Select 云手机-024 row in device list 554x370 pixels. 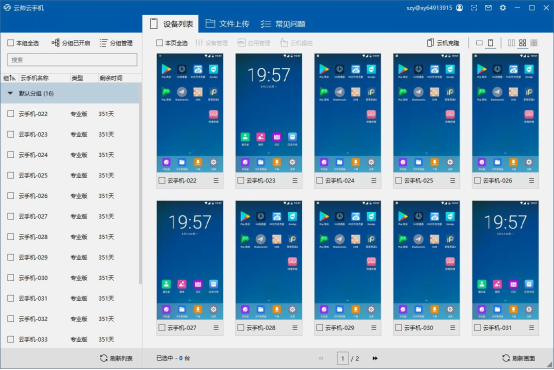click(x=70, y=155)
